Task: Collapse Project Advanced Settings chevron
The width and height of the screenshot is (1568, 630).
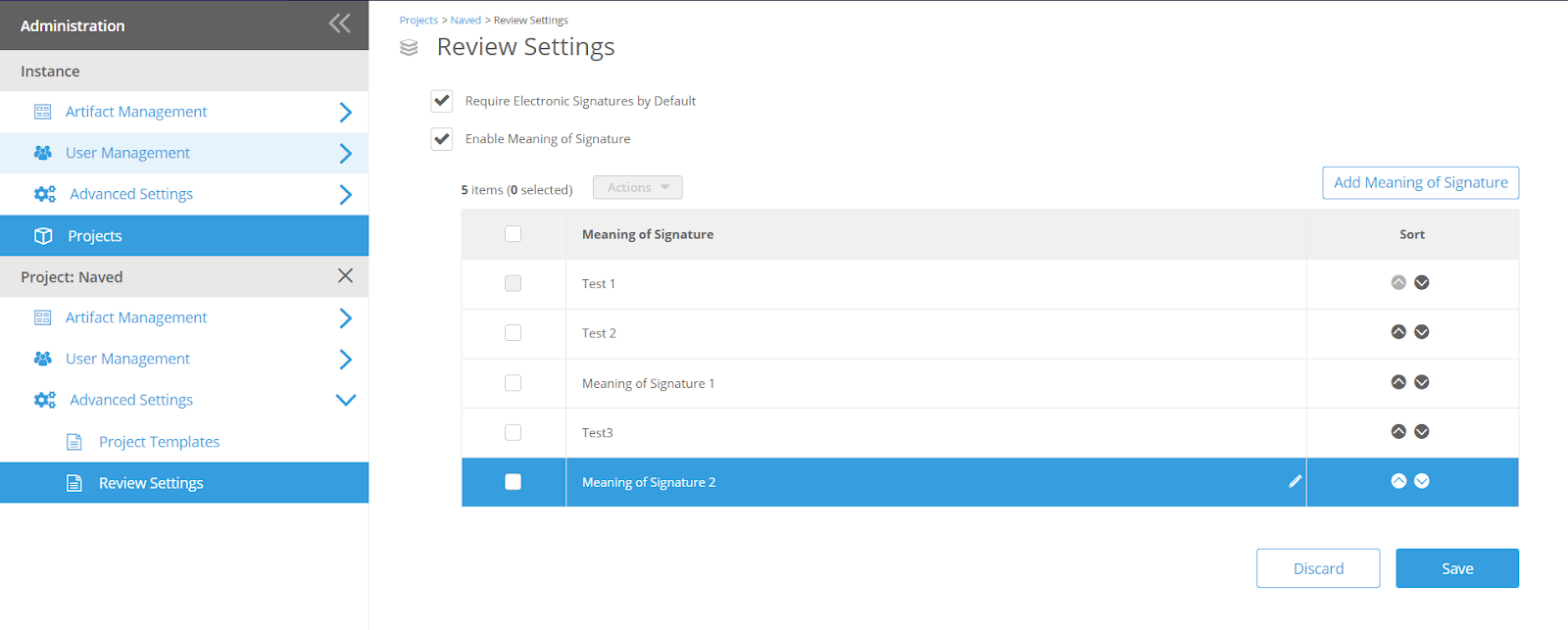Action: coord(345,400)
